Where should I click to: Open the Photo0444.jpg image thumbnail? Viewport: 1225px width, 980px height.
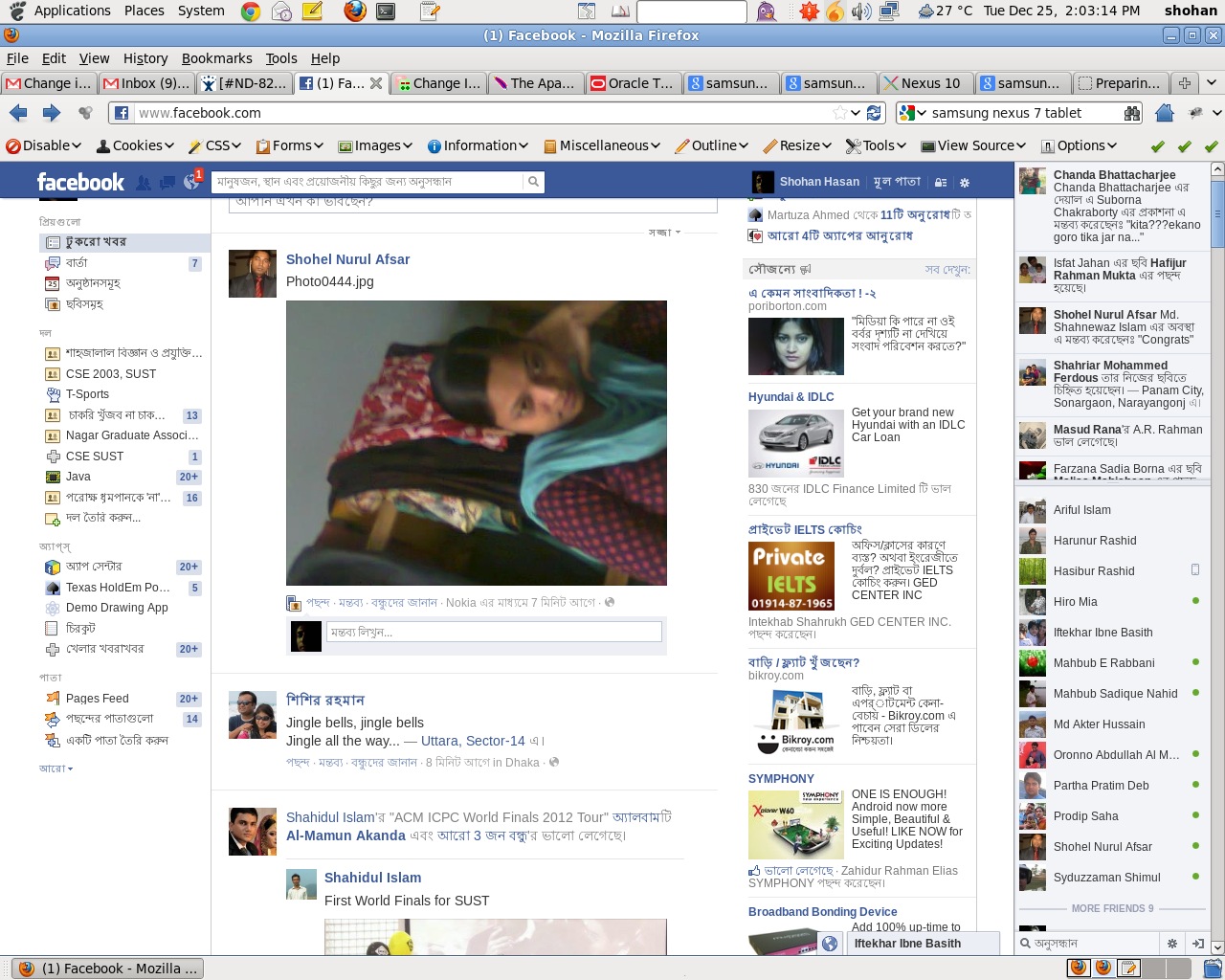477,443
